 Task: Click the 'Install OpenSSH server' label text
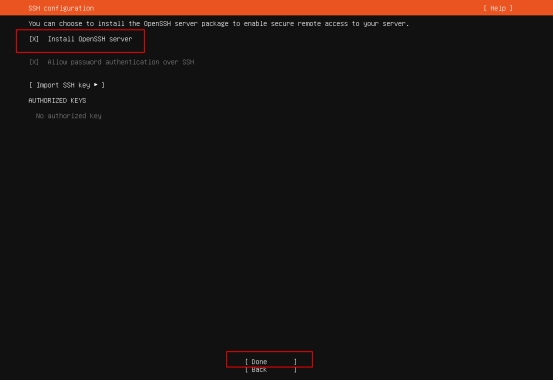click(90, 39)
